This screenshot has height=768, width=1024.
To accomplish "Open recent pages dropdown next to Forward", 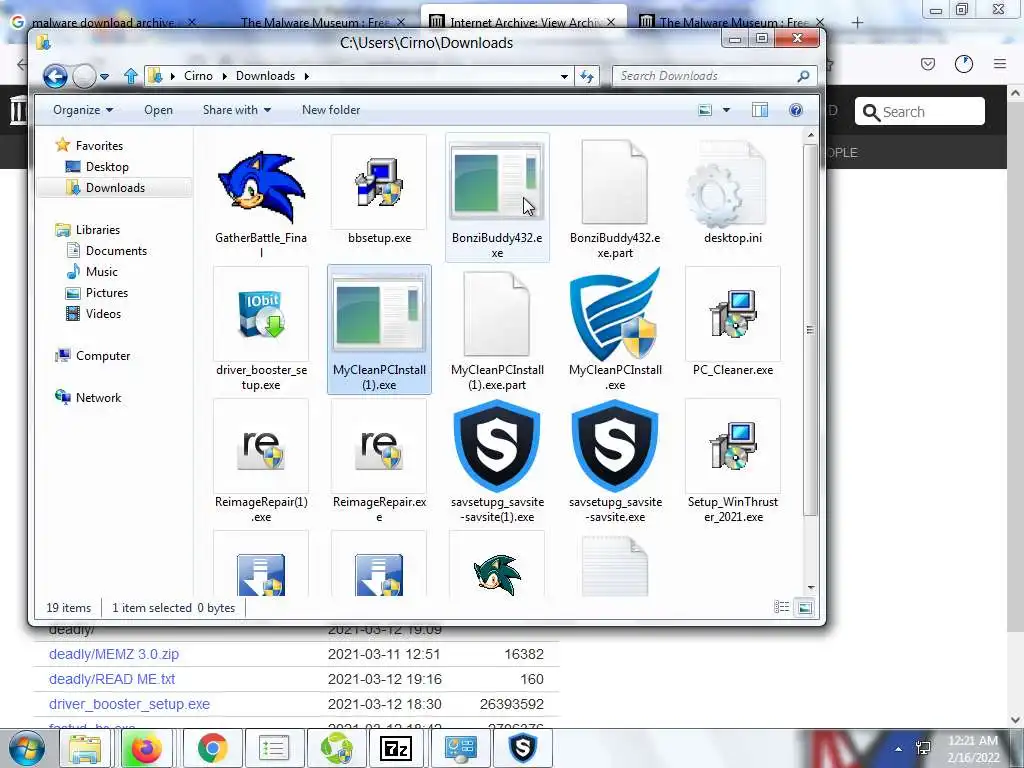I will pos(104,76).
